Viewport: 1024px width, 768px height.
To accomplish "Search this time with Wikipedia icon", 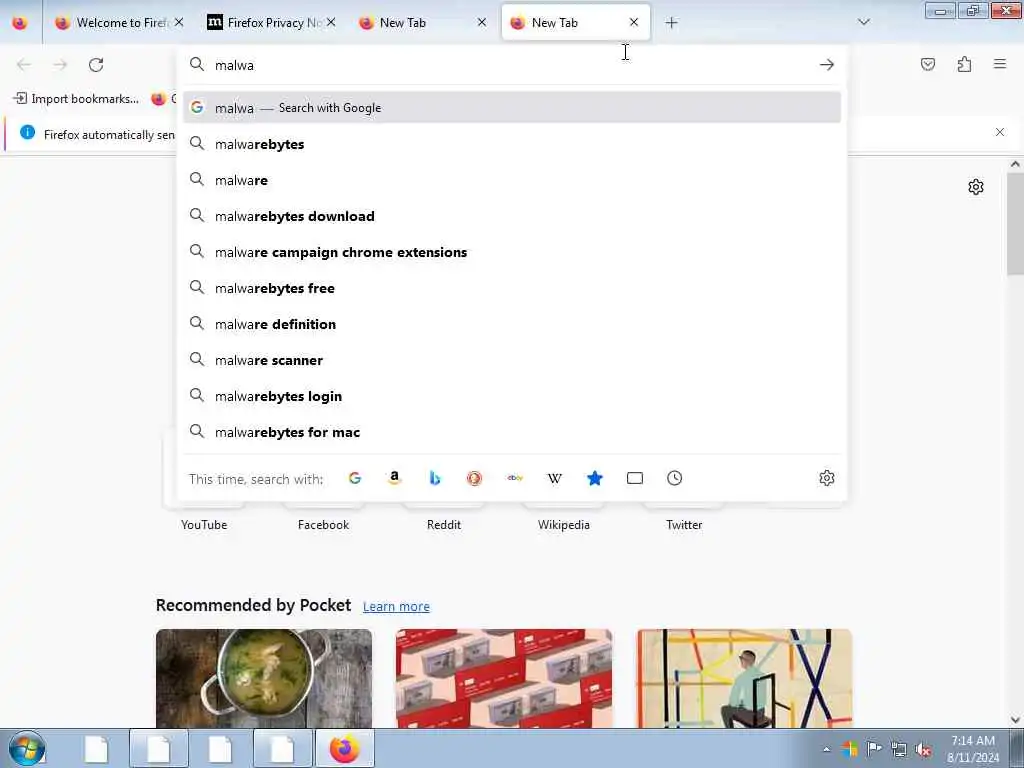I will (x=554, y=478).
